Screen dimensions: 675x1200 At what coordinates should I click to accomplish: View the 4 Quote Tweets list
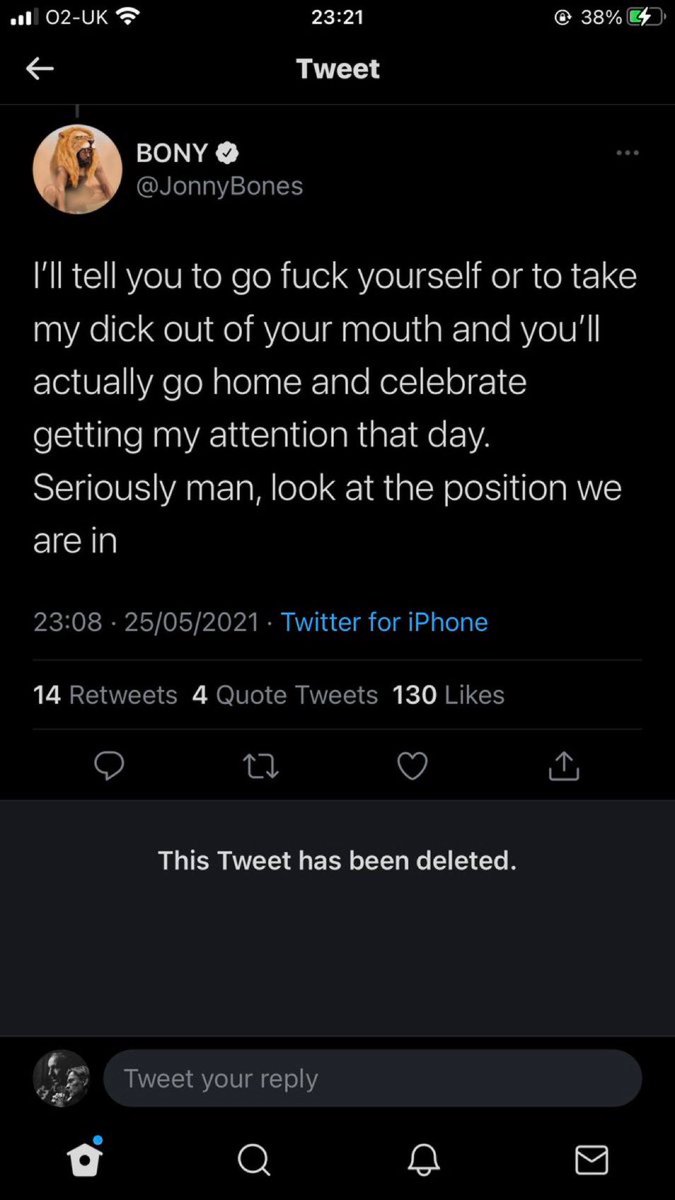285,695
